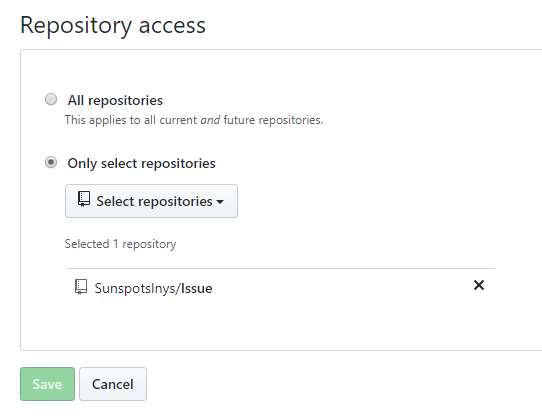
Task: Expand the caret arrow on Select repositories
Action: [220, 202]
